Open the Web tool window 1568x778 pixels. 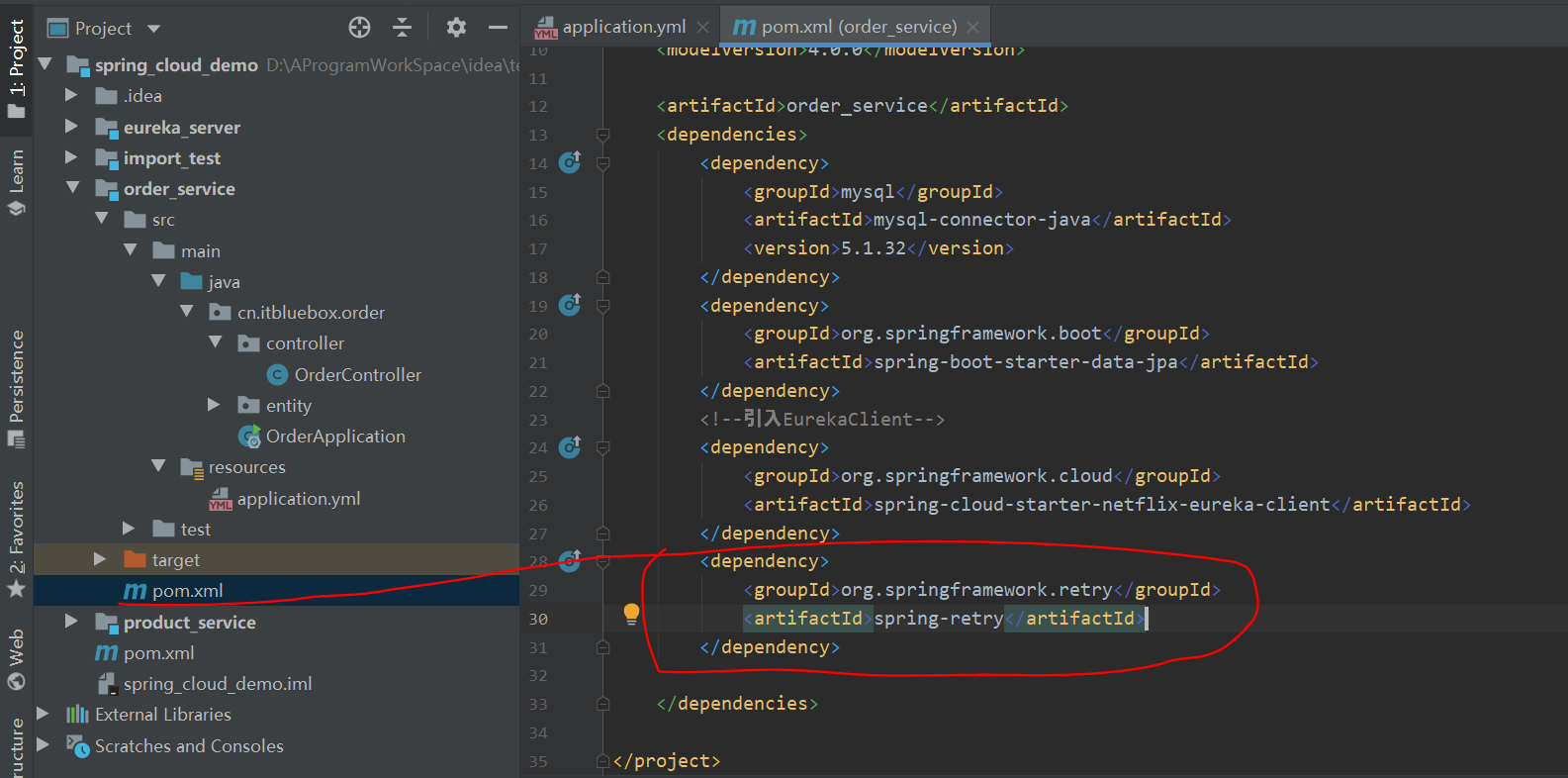[x=17, y=659]
